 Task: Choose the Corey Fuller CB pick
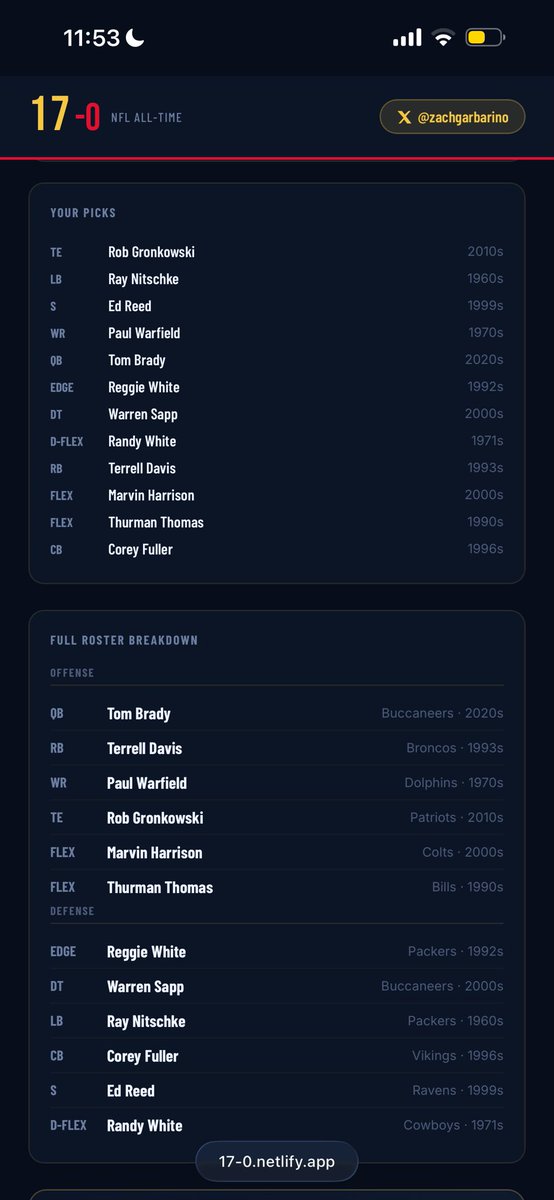pos(277,549)
